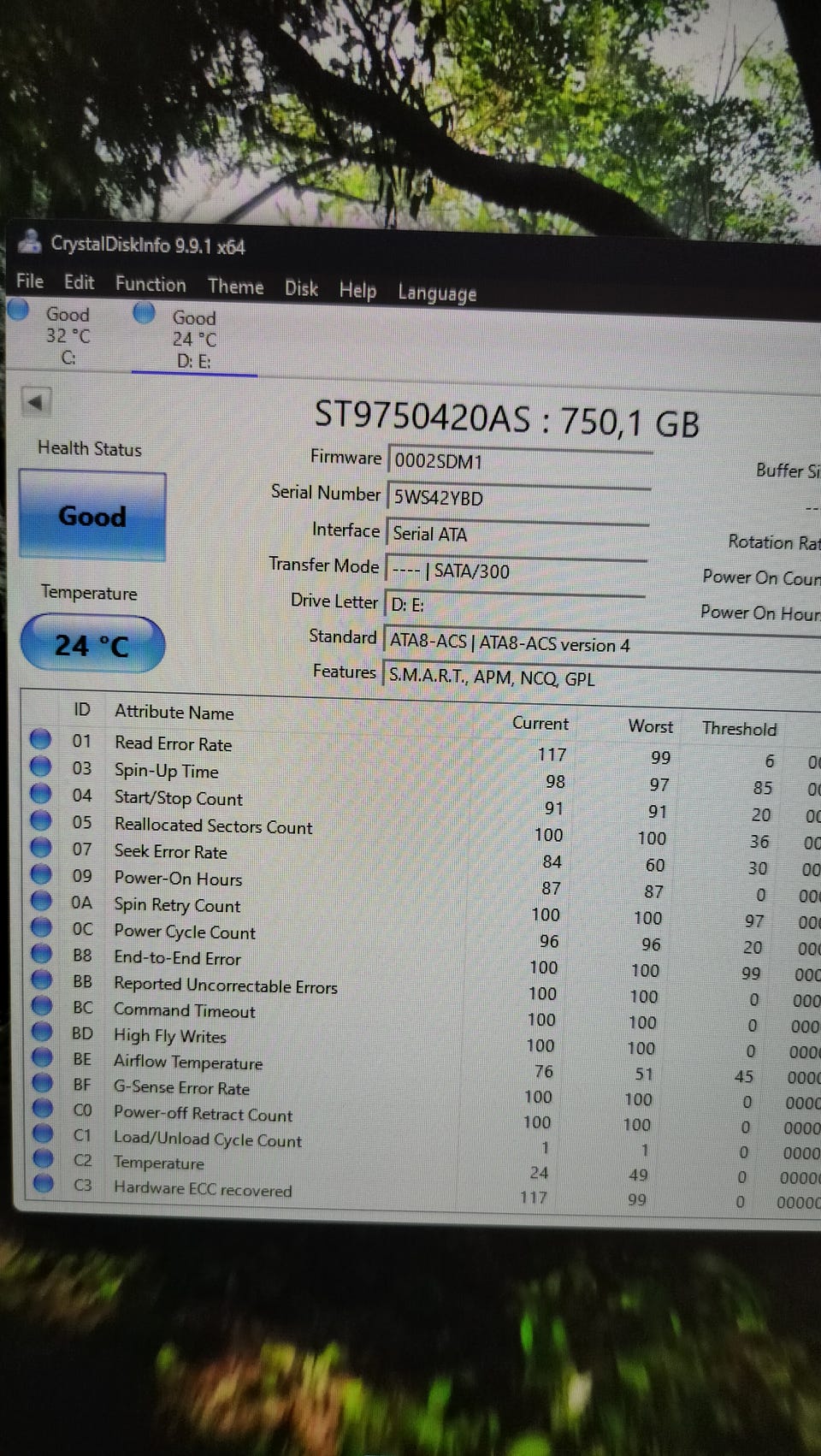The width and height of the screenshot is (821, 1456).
Task: Click the status dot for Seek Error Rate
Action: tap(40, 847)
